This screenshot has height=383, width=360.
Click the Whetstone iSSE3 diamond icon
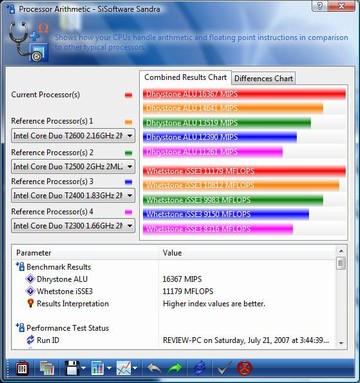tap(30, 291)
